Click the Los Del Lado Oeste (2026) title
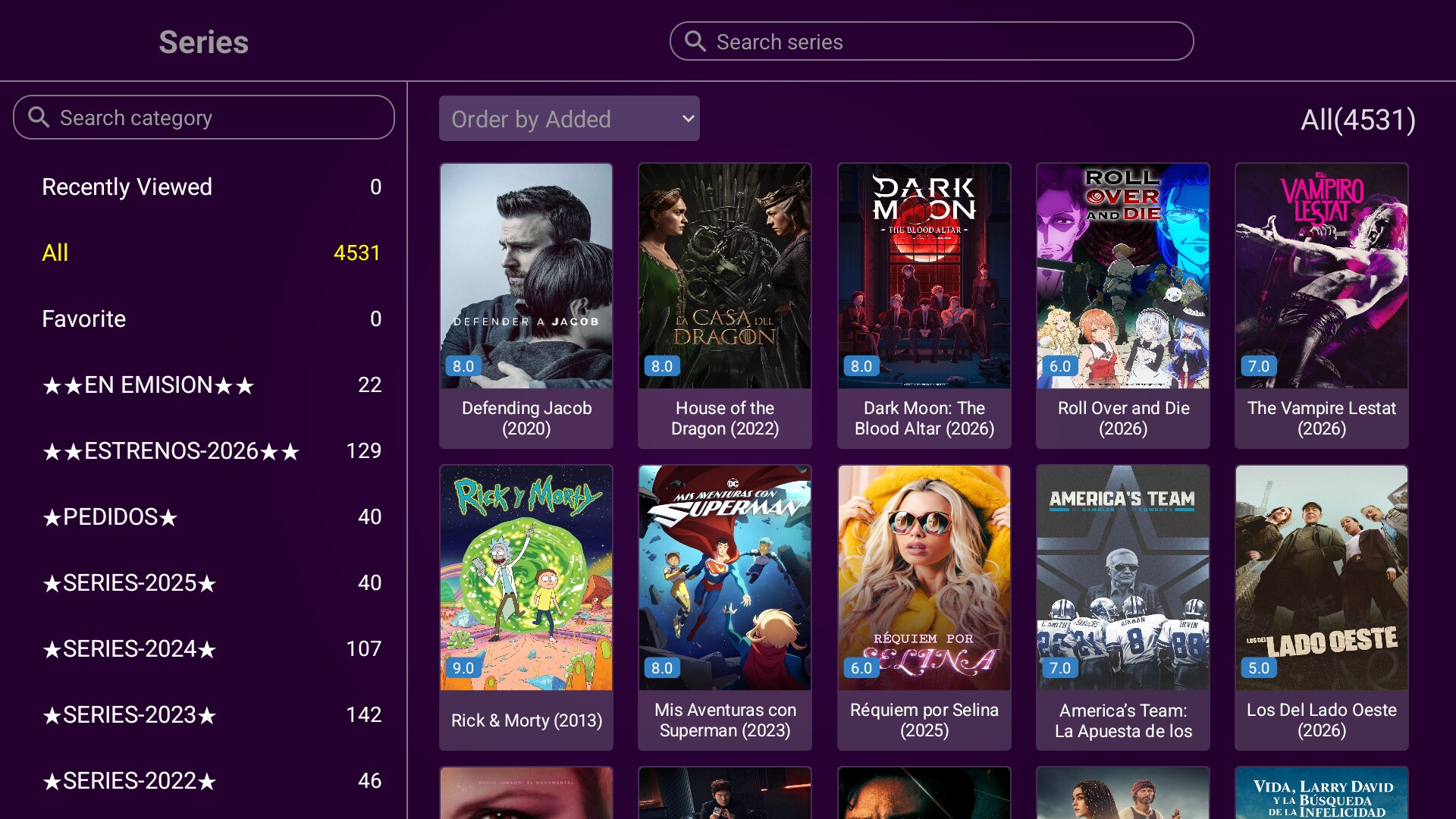1456x819 pixels. pos(1321,720)
